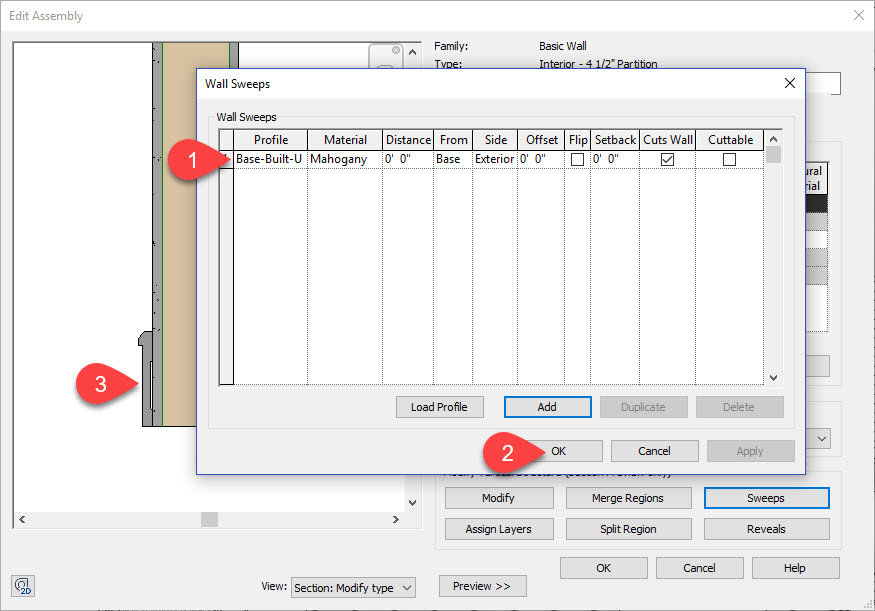Viewport: 875px width, 611px height.
Task: Select the Base-Built-U profile cell
Action: click(268, 158)
